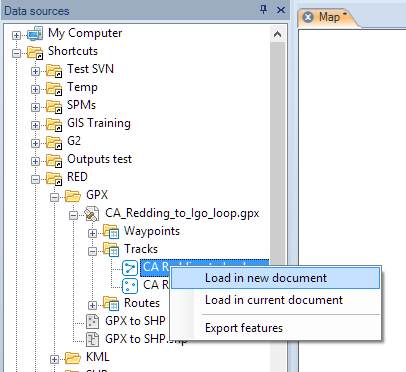Screen dimensions: 406x372
Task: Click the track points layer icon
Action: coord(130,286)
